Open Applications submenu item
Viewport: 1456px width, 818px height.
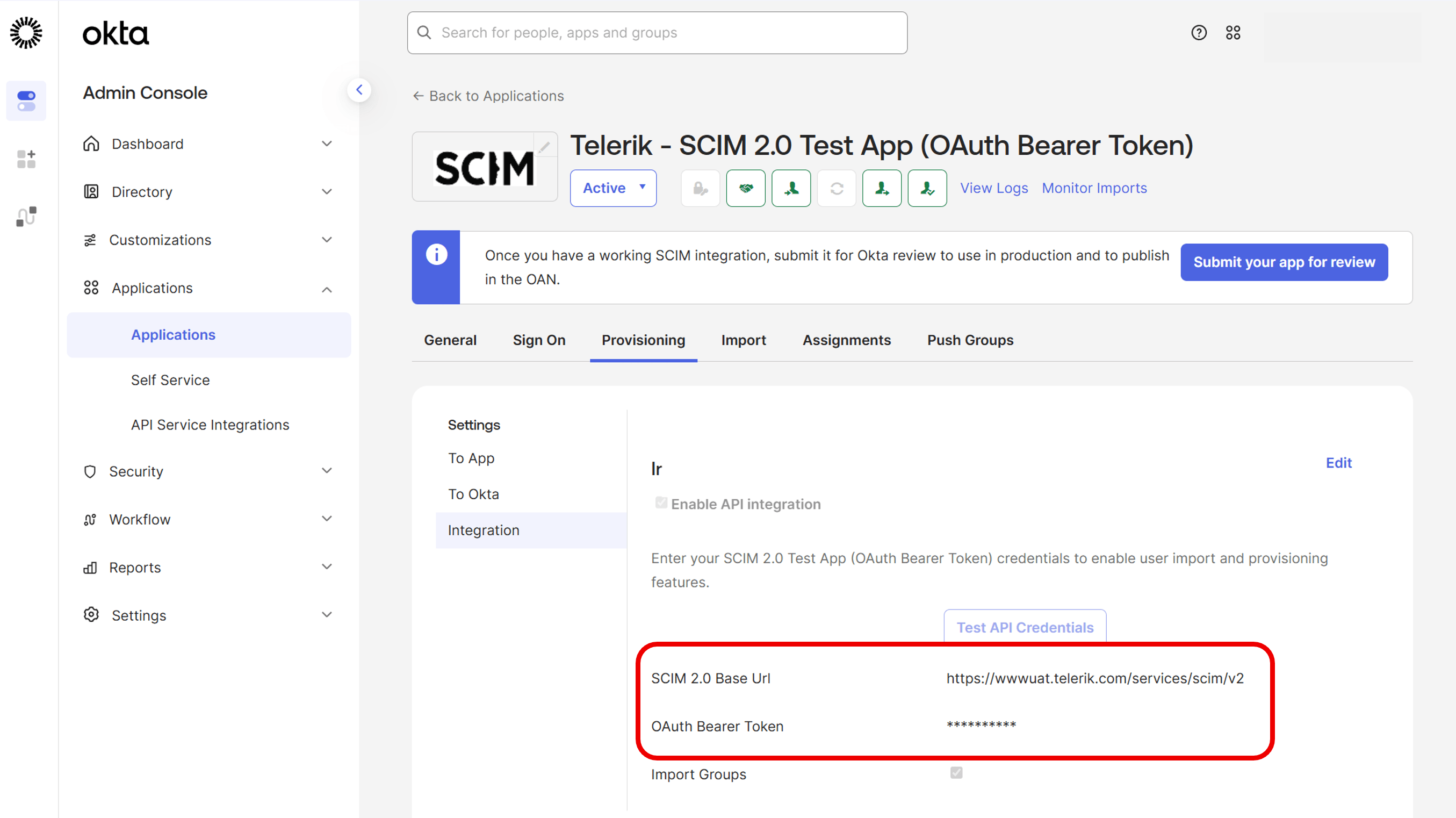[x=208, y=335]
